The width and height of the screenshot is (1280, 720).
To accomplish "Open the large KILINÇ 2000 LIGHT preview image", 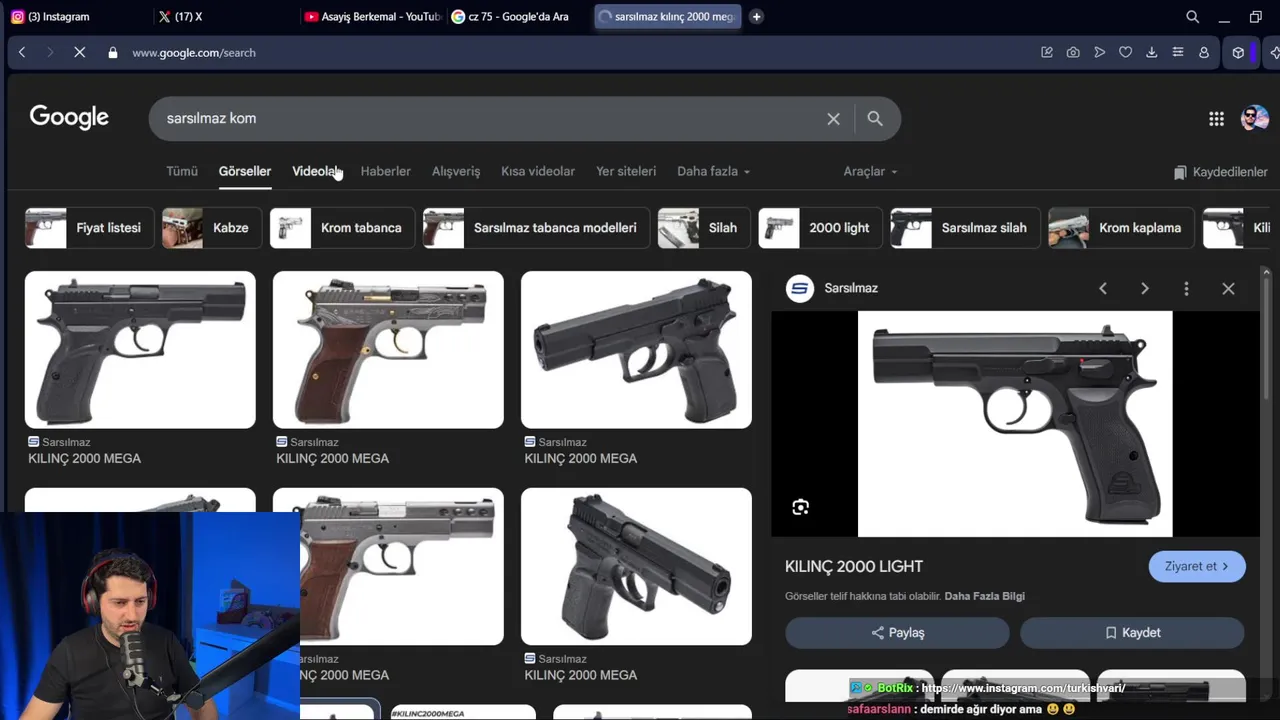I will pyautogui.click(x=1015, y=424).
